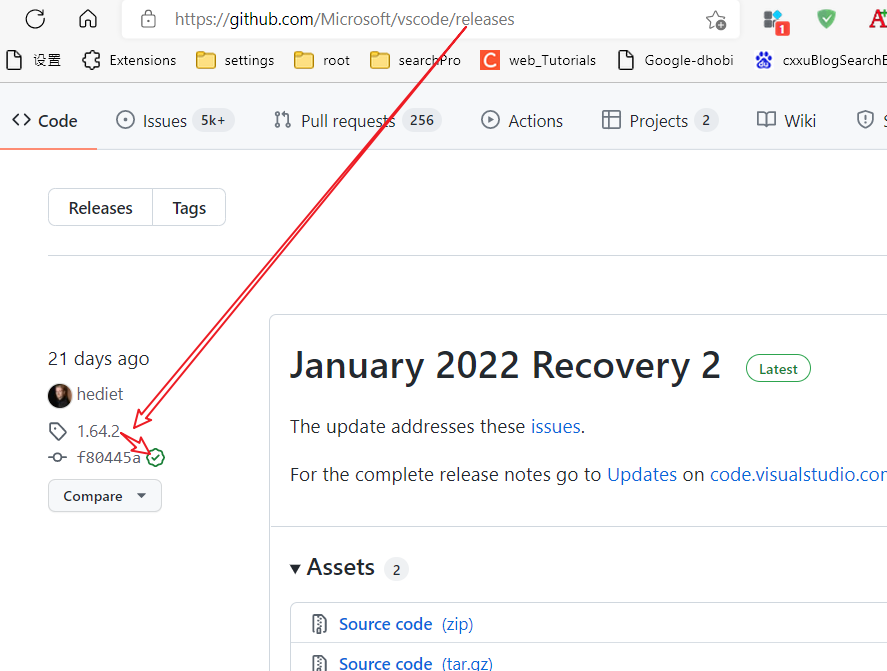Follow the issues link in release notes
The width and height of the screenshot is (887, 671).
click(556, 426)
